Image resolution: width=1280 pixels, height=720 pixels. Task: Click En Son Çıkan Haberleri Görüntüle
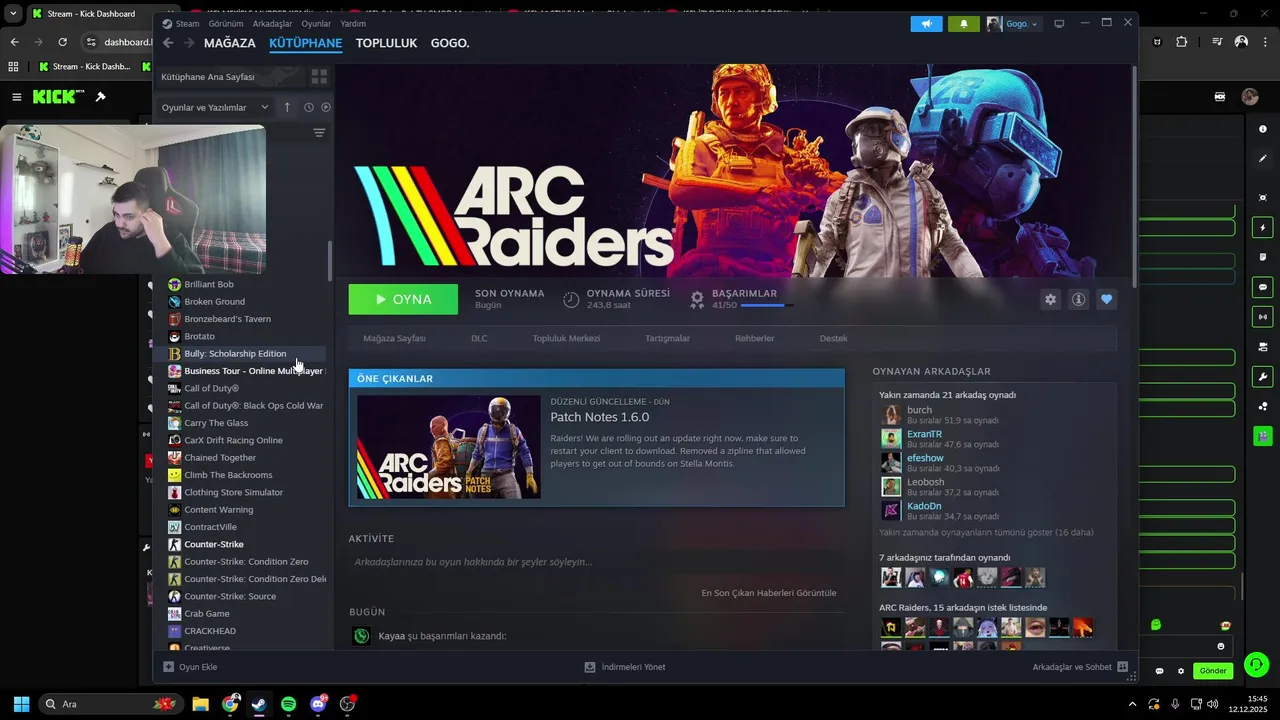[x=768, y=593]
